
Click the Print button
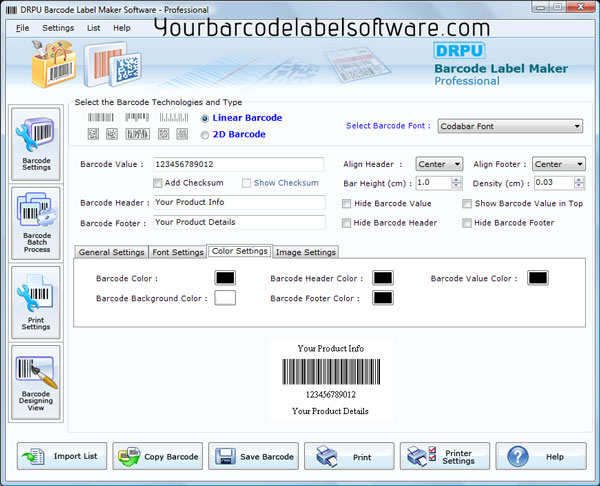[x=349, y=456]
